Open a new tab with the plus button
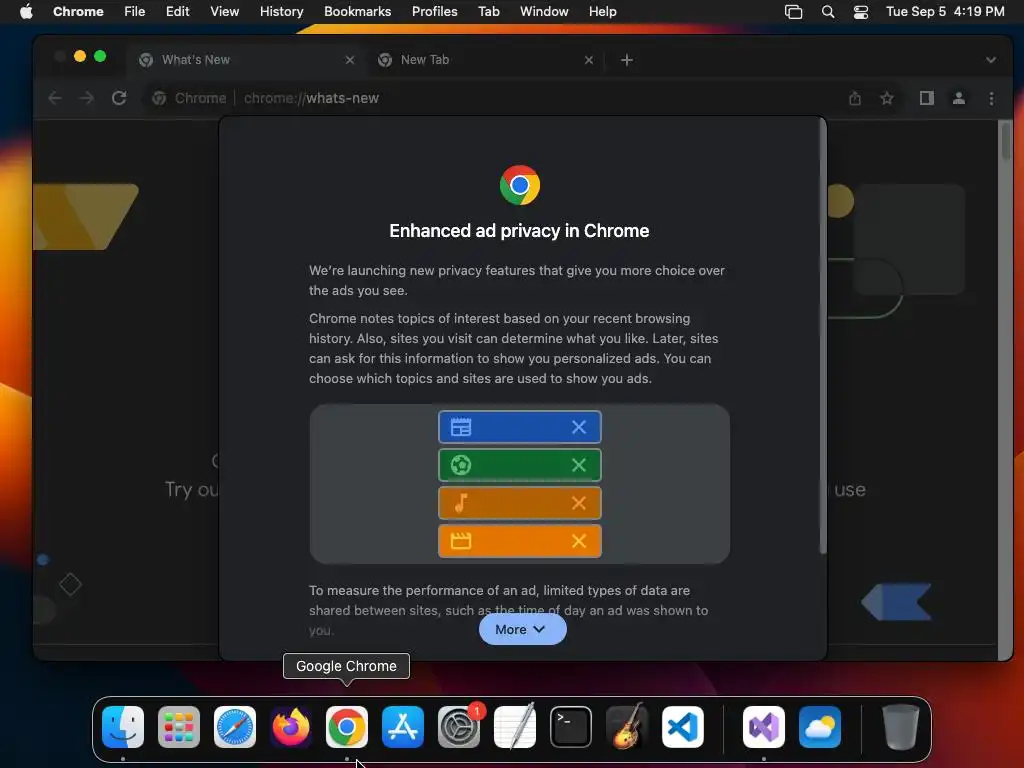The height and width of the screenshot is (768, 1024). (627, 60)
